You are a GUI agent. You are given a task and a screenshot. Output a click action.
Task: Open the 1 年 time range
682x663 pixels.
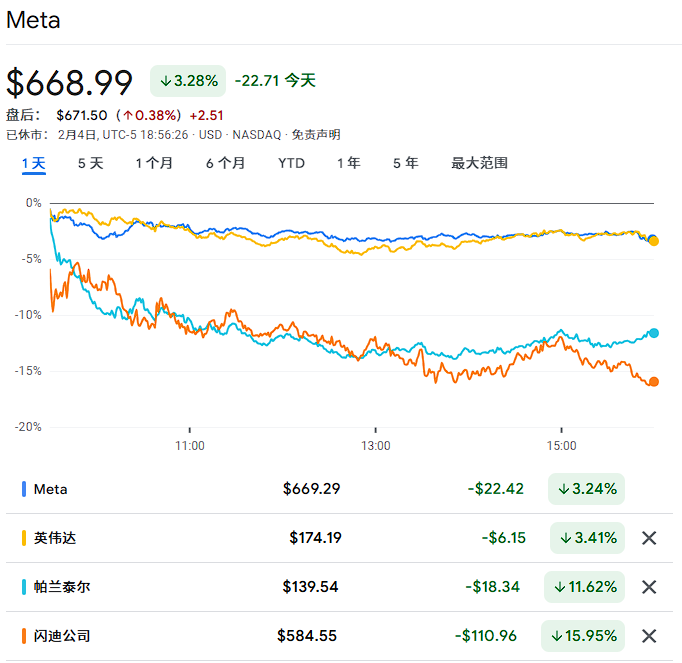pyautogui.click(x=348, y=163)
